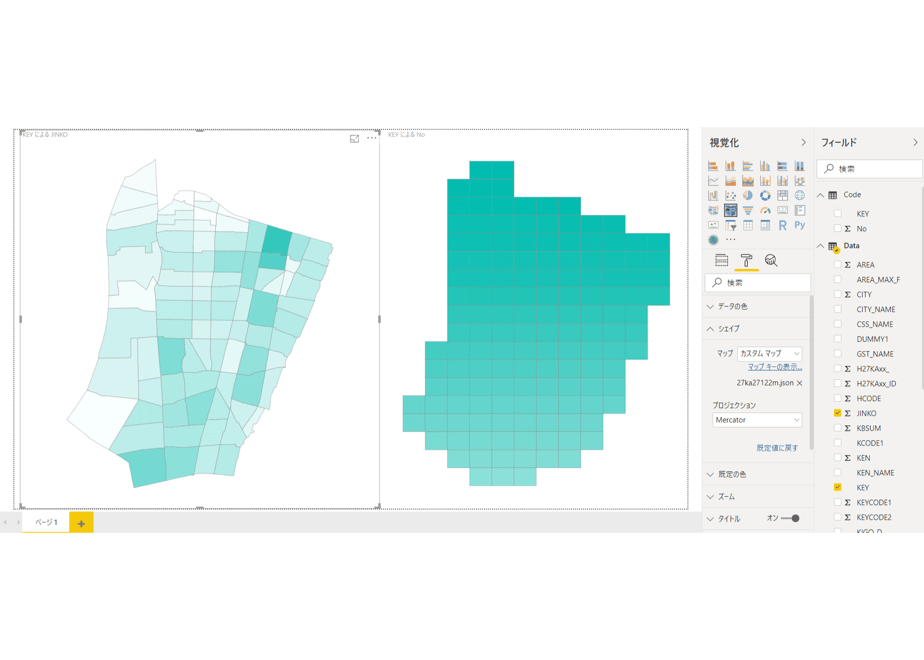The width and height of the screenshot is (924, 660).
Task: Check the CITY_NAME field checkbox
Action: 837,309
